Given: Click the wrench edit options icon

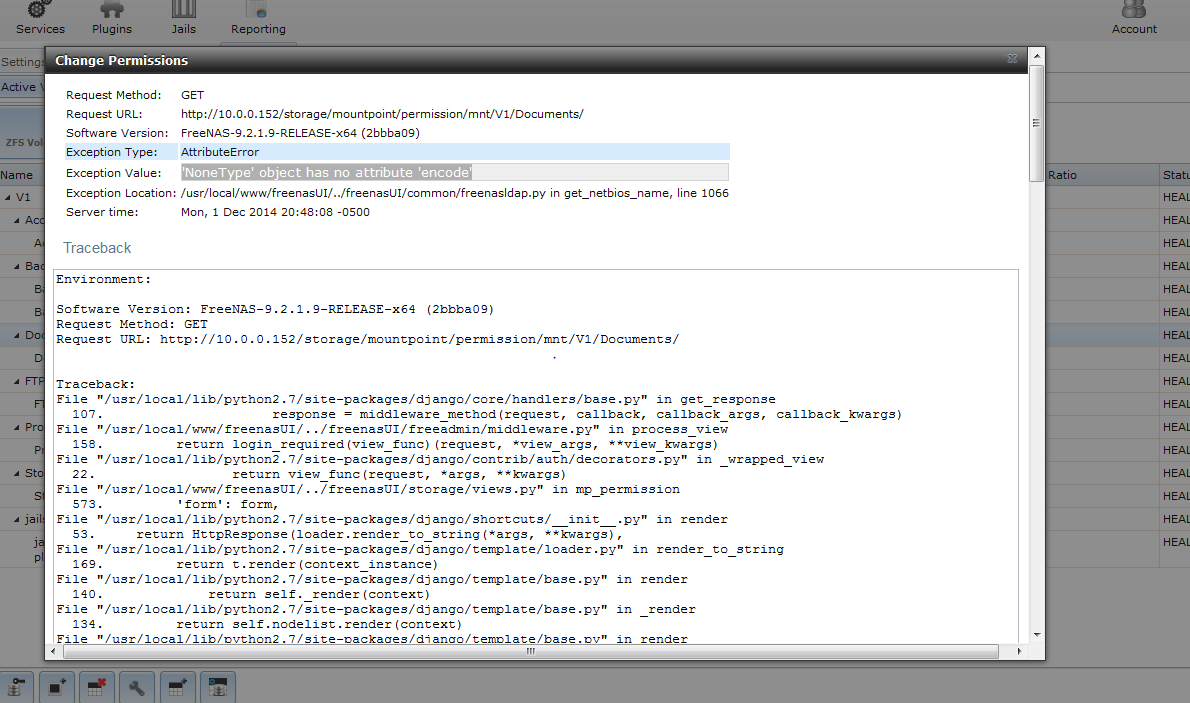Looking at the screenshot, I should click(137, 688).
